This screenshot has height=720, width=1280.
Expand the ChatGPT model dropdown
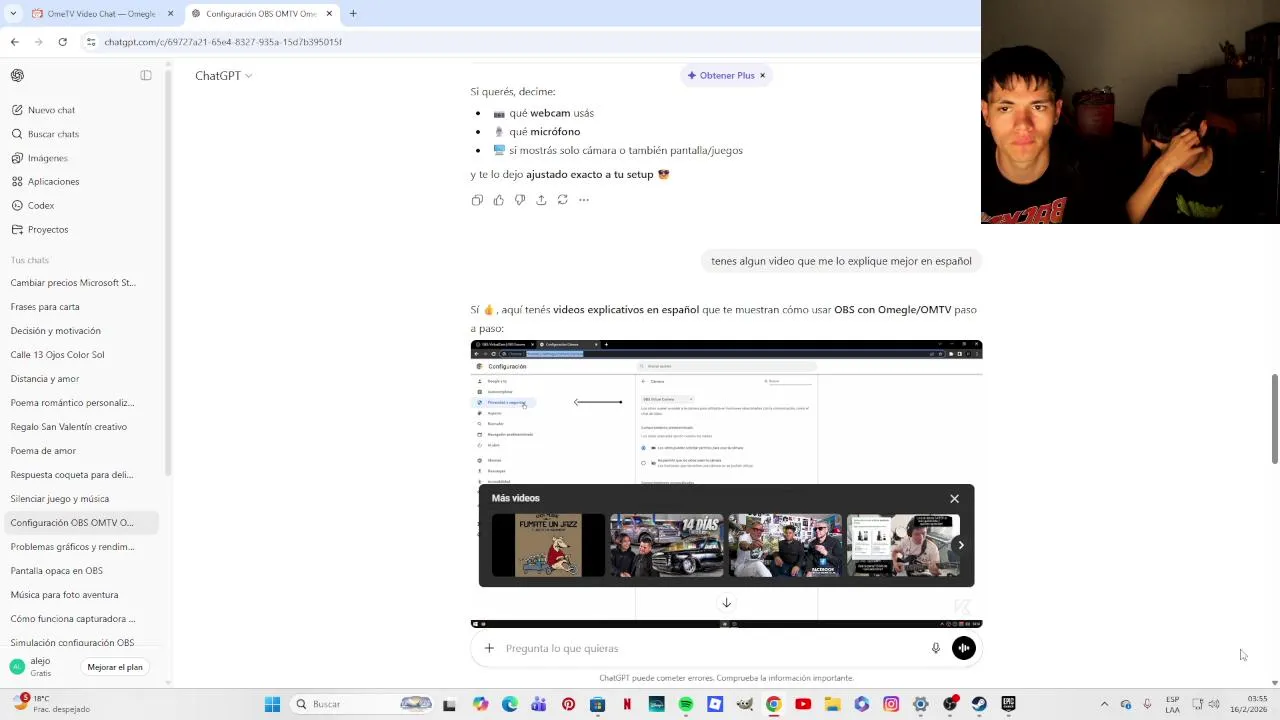tap(223, 76)
